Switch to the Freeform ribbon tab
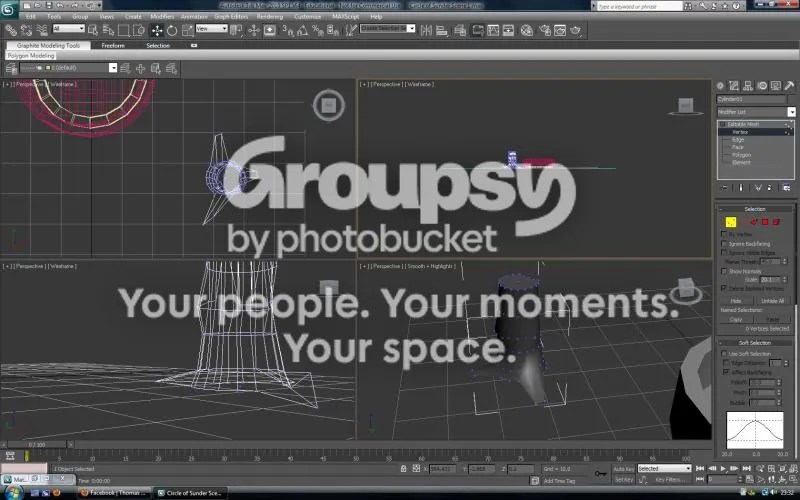Viewport: 800px width, 500px height. [113, 45]
